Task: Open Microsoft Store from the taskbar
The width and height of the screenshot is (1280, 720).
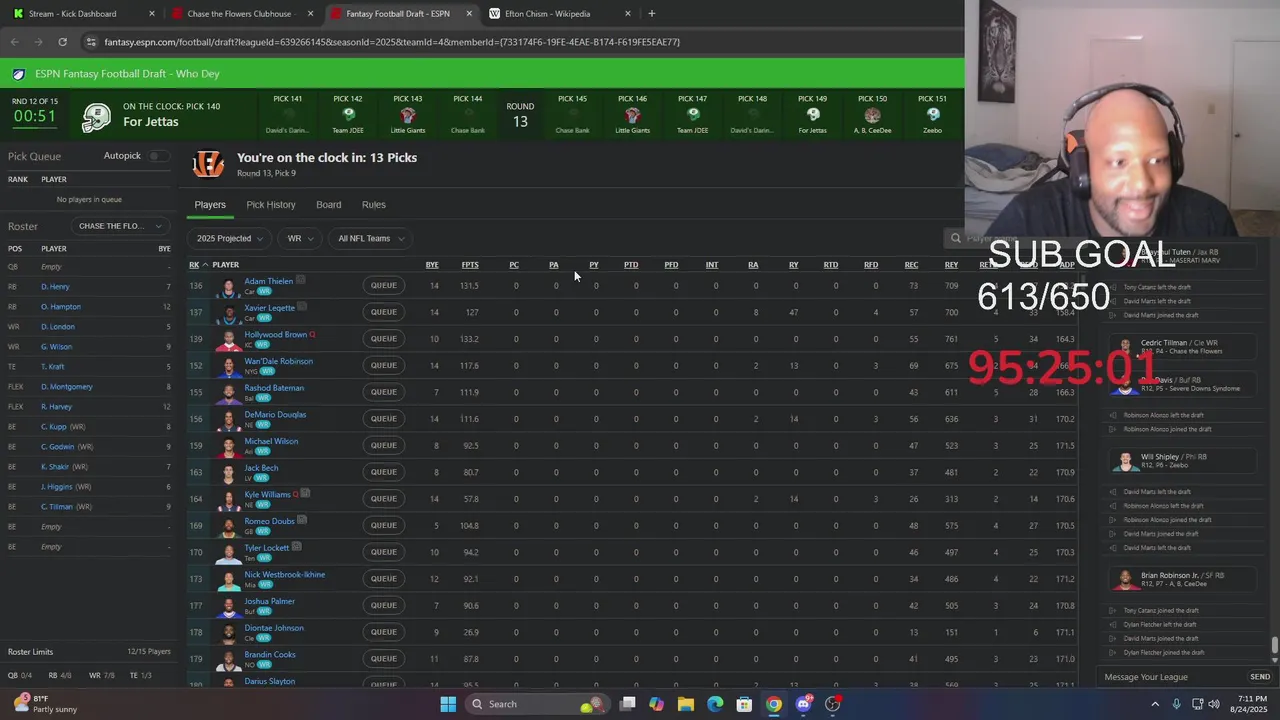Action: click(x=744, y=704)
